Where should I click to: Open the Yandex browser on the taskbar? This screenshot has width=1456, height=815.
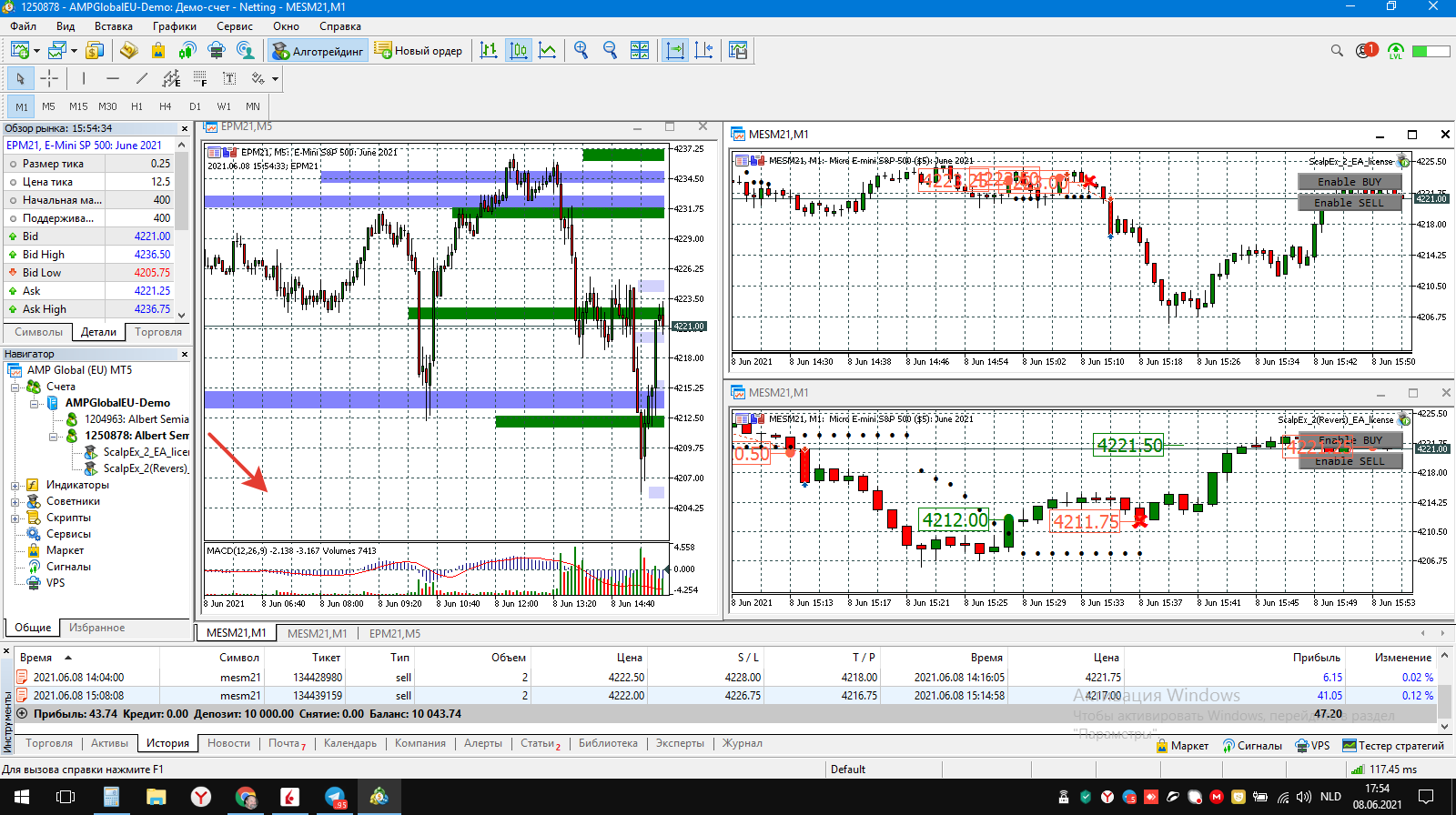click(201, 797)
